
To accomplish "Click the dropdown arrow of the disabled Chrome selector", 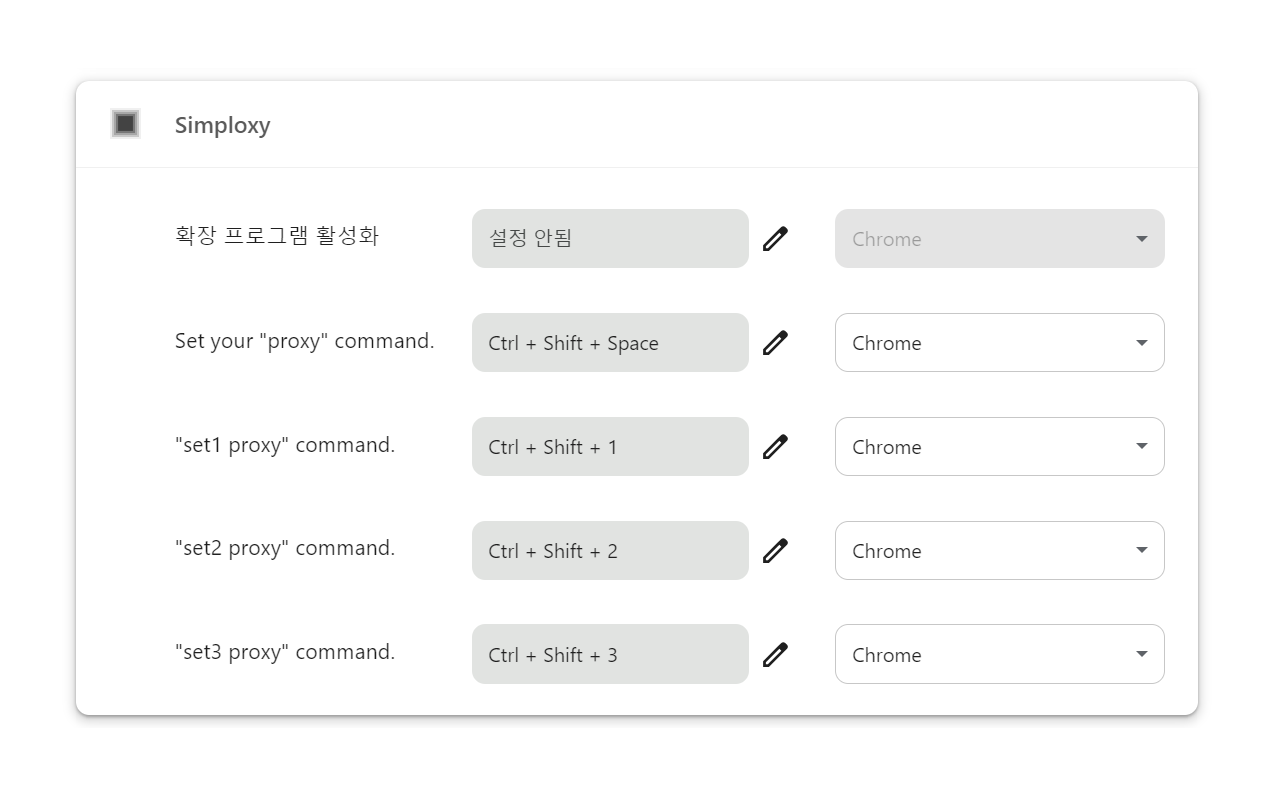I will (1141, 238).
